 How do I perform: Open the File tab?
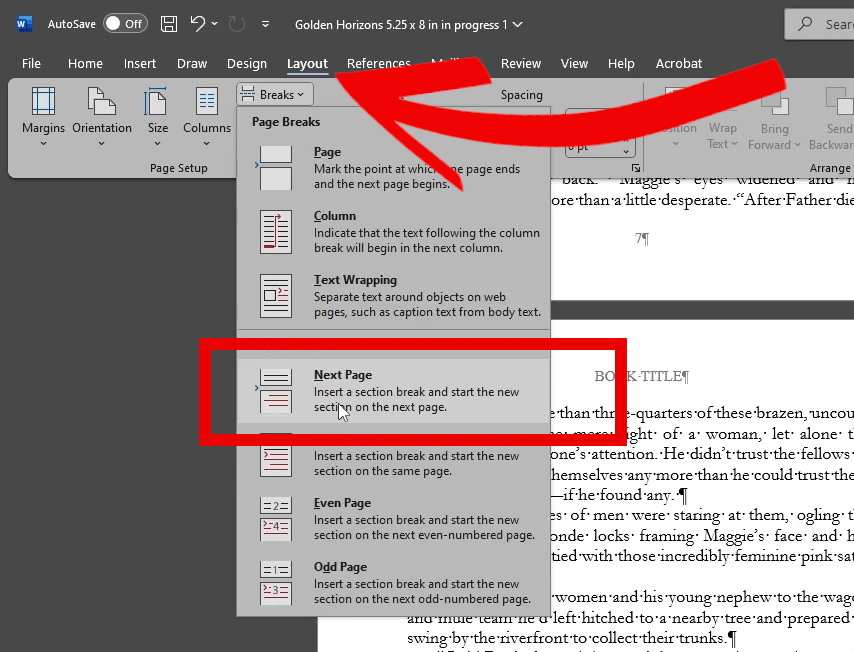click(31, 64)
